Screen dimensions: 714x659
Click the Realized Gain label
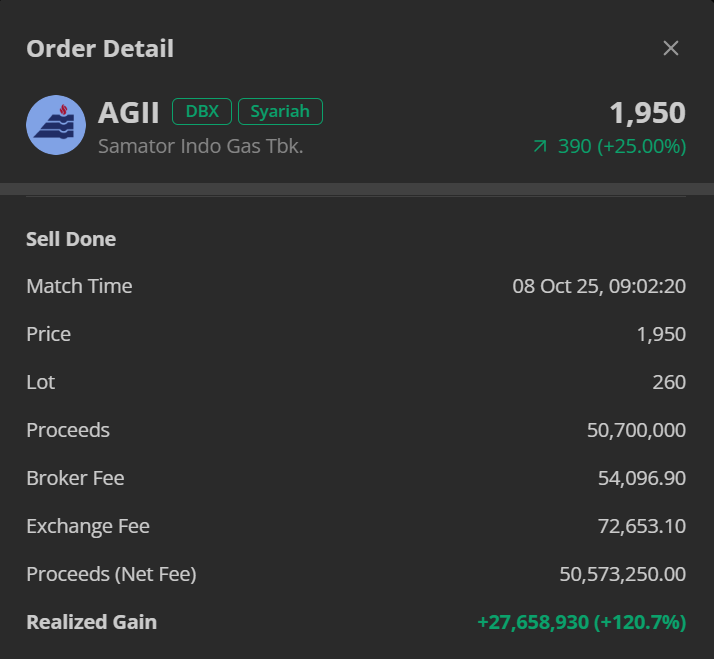pyautogui.click(x=91, y=622)
